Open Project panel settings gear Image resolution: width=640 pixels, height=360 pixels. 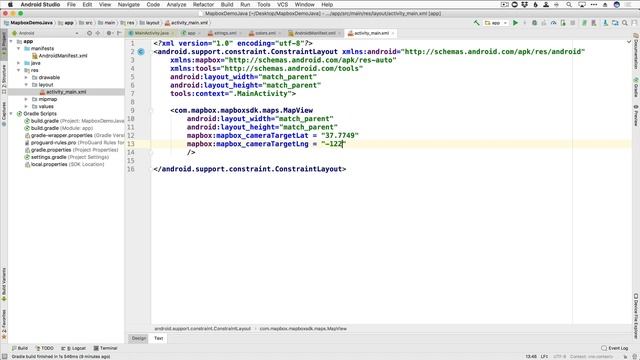[x=109, y=33]
